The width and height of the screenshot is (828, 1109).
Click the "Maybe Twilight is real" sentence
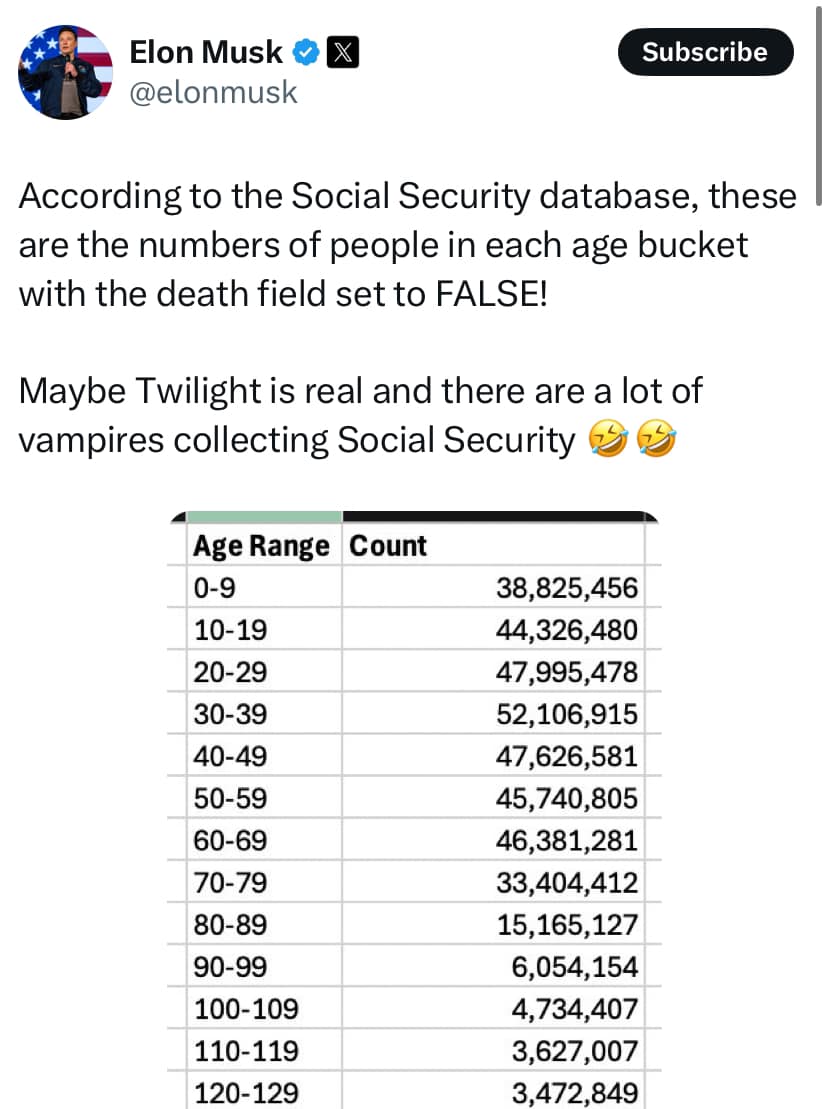(360, 390)
